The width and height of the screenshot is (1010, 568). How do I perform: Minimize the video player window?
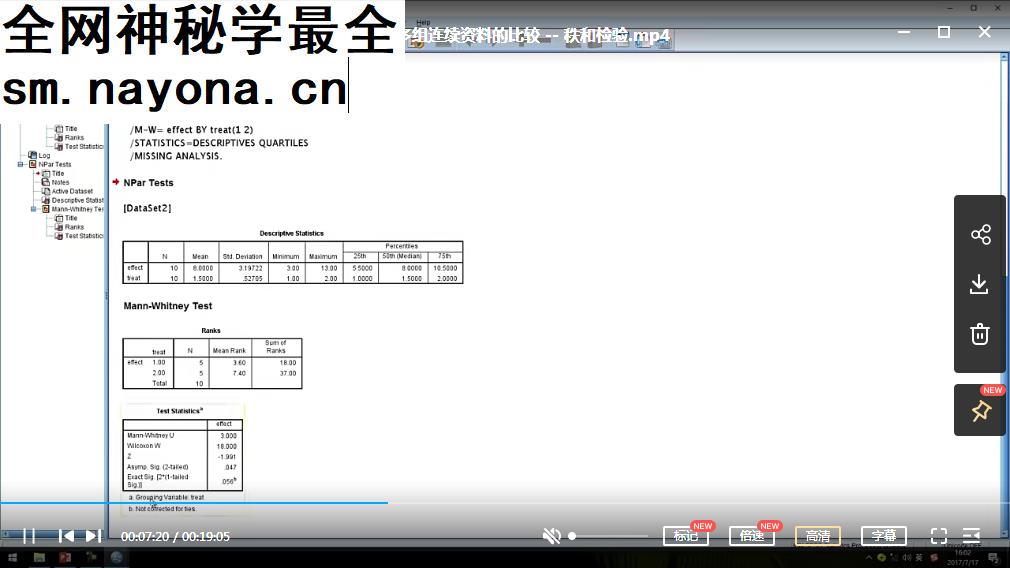click(x=904, y=32)
